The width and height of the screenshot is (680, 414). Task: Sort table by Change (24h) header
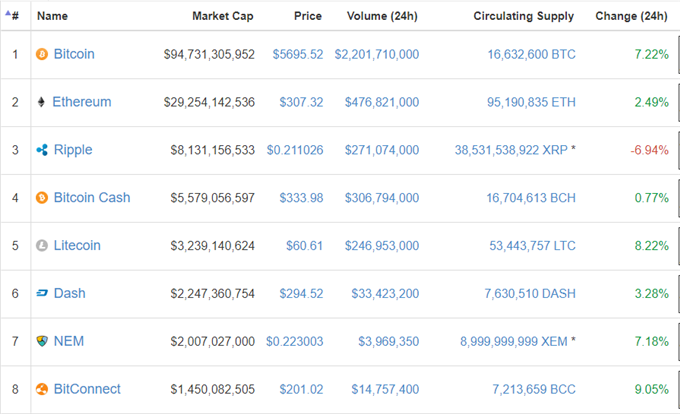(631, 16)
